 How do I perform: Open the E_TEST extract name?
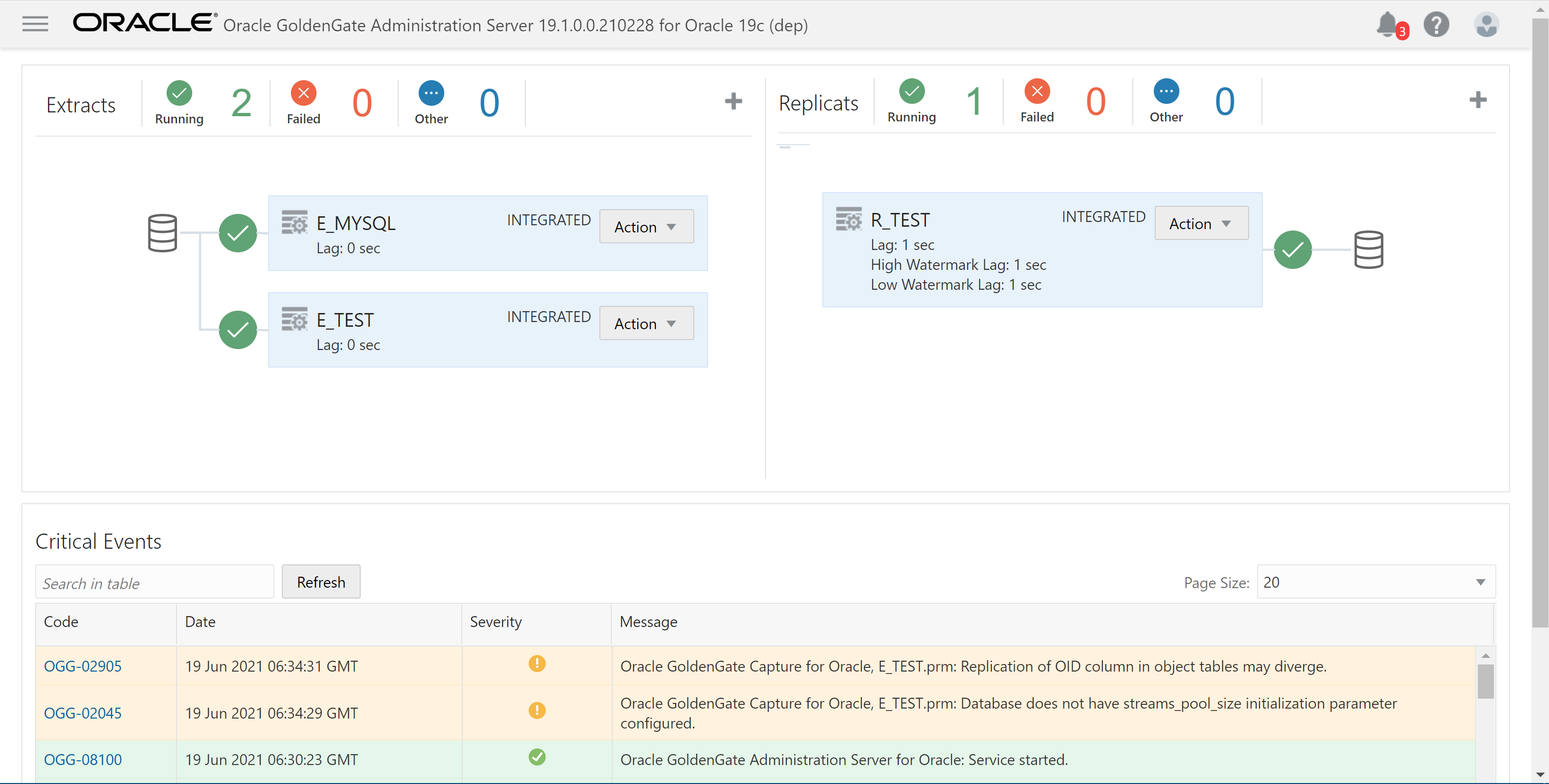pos(345,320)
